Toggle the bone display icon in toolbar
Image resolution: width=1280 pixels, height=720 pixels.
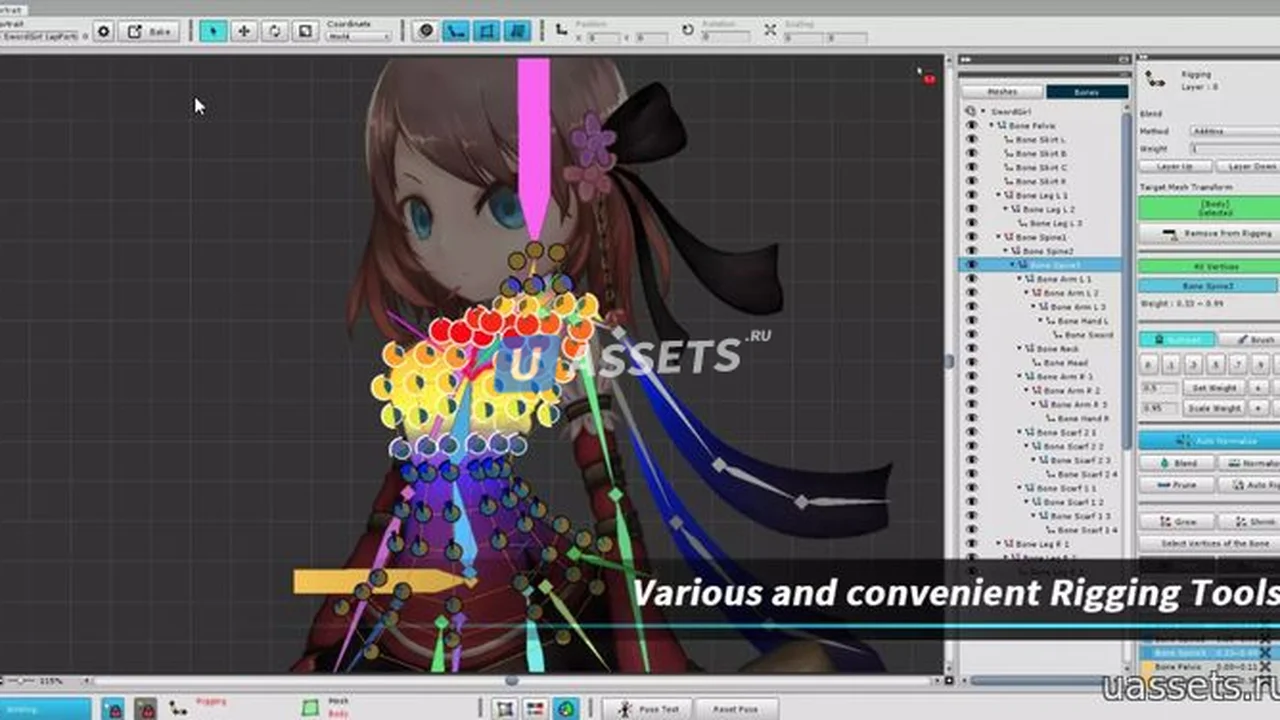[x=456, y=31]
